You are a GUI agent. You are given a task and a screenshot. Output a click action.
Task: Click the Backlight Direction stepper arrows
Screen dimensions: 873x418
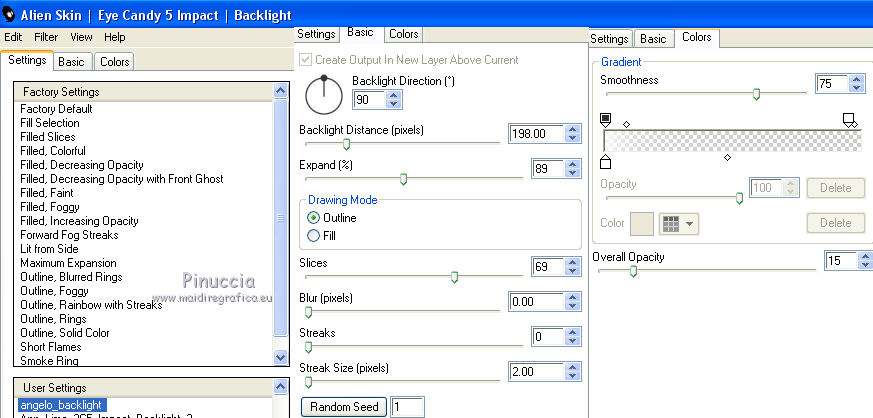coord(394,100)
